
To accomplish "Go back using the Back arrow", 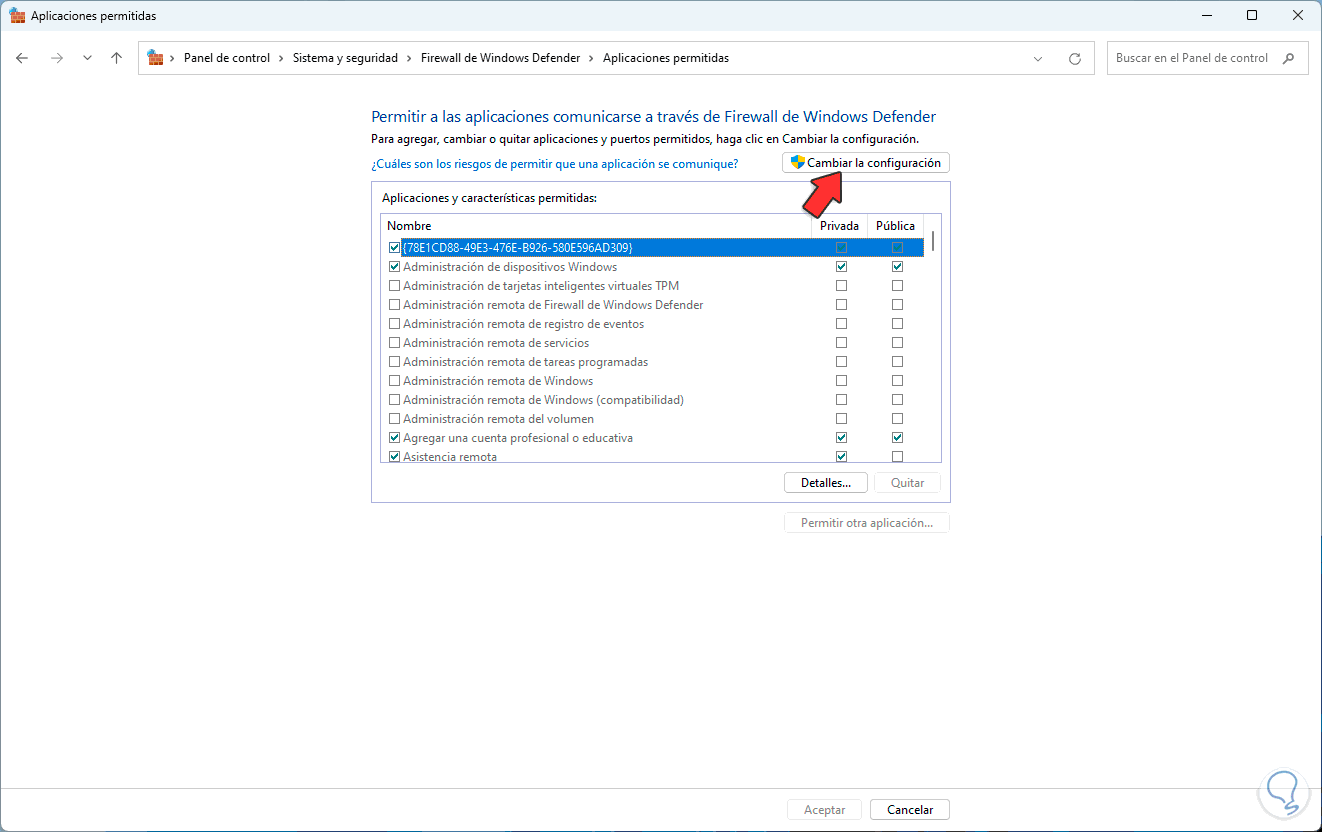I will [x=22, y=58].
